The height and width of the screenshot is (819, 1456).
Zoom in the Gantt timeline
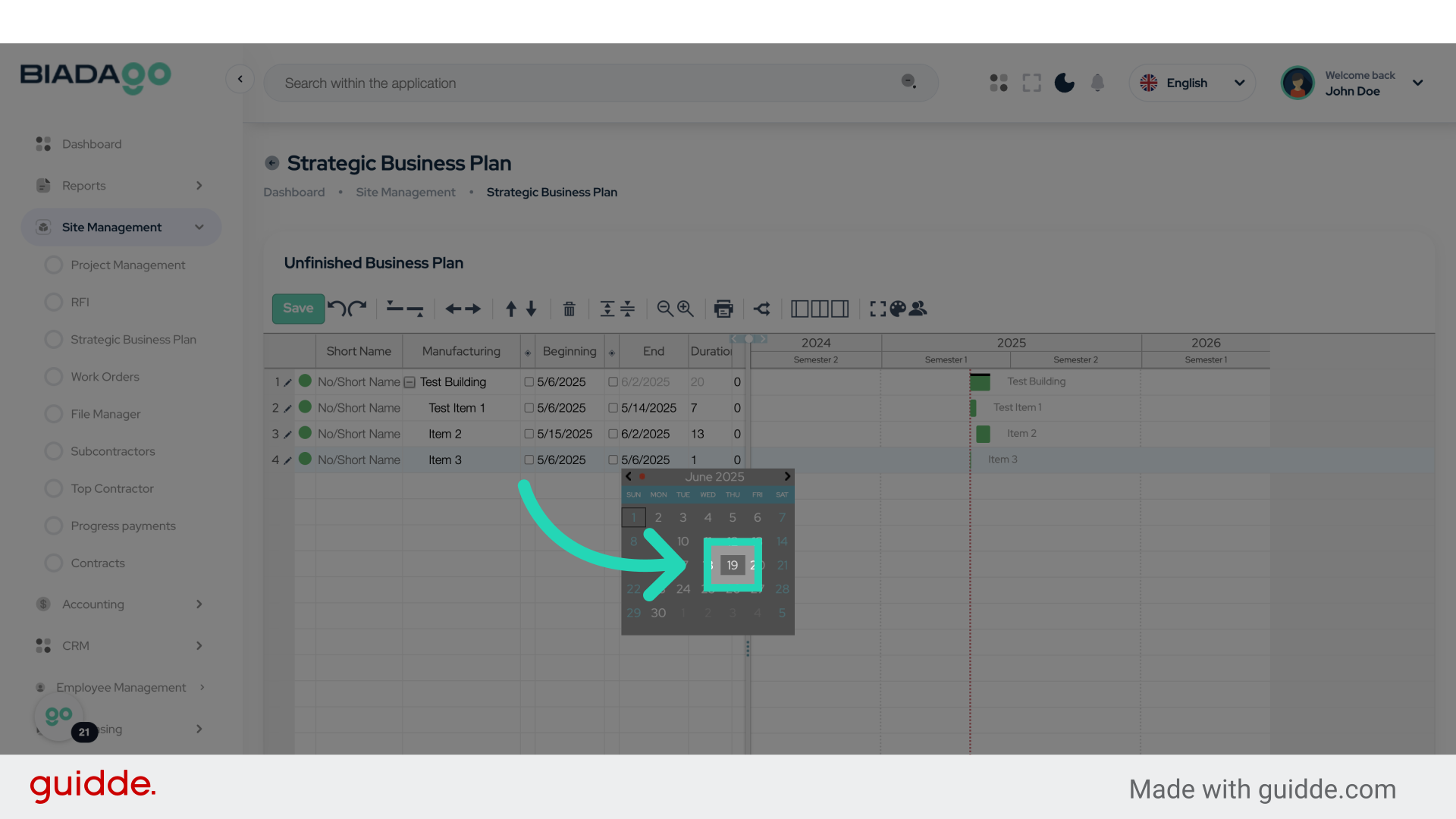click(686, 309)
